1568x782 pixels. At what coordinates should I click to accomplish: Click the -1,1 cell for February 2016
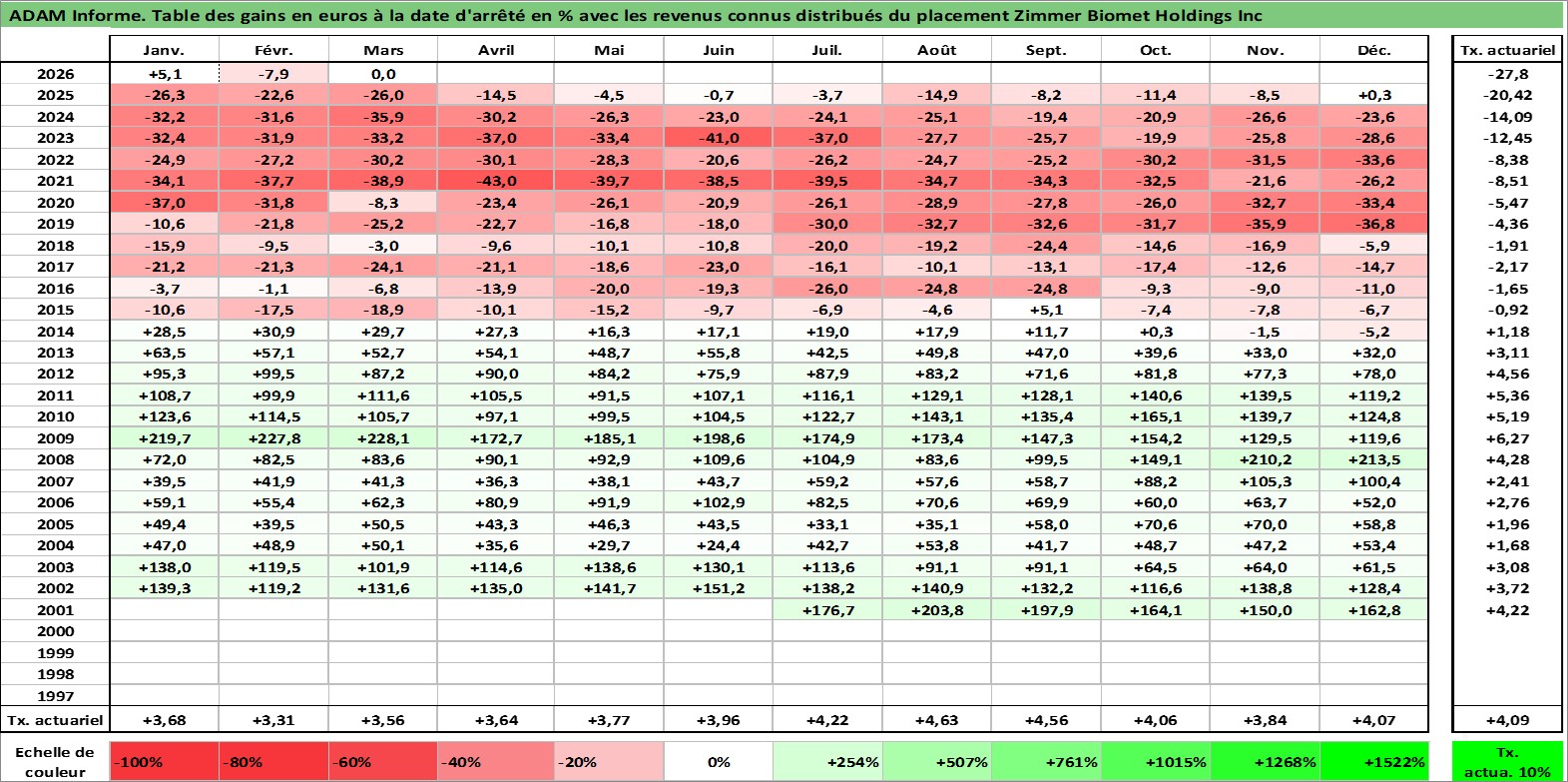273,289
